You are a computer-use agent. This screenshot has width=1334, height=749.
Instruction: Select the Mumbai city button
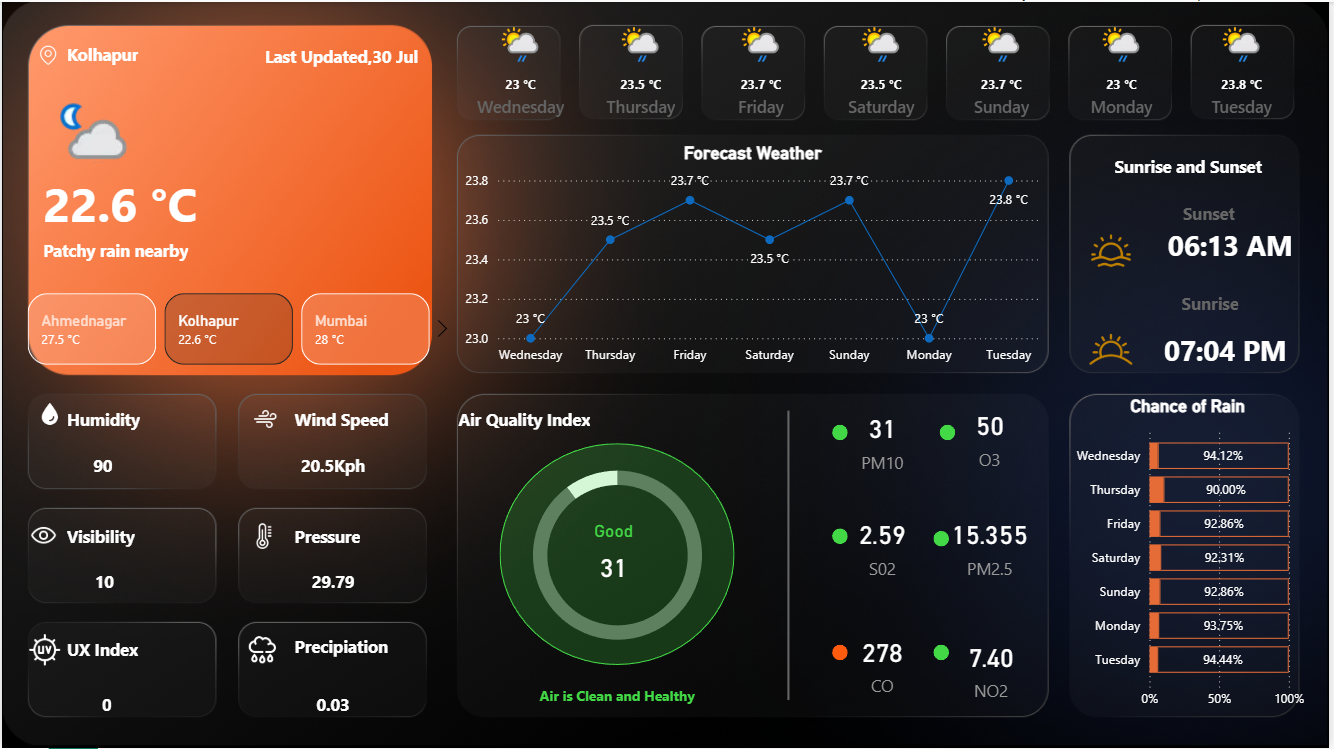click(364, 328)
